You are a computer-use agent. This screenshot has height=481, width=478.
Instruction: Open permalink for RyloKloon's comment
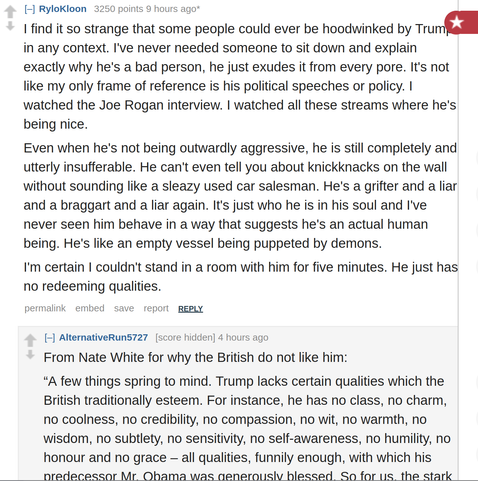45,308
